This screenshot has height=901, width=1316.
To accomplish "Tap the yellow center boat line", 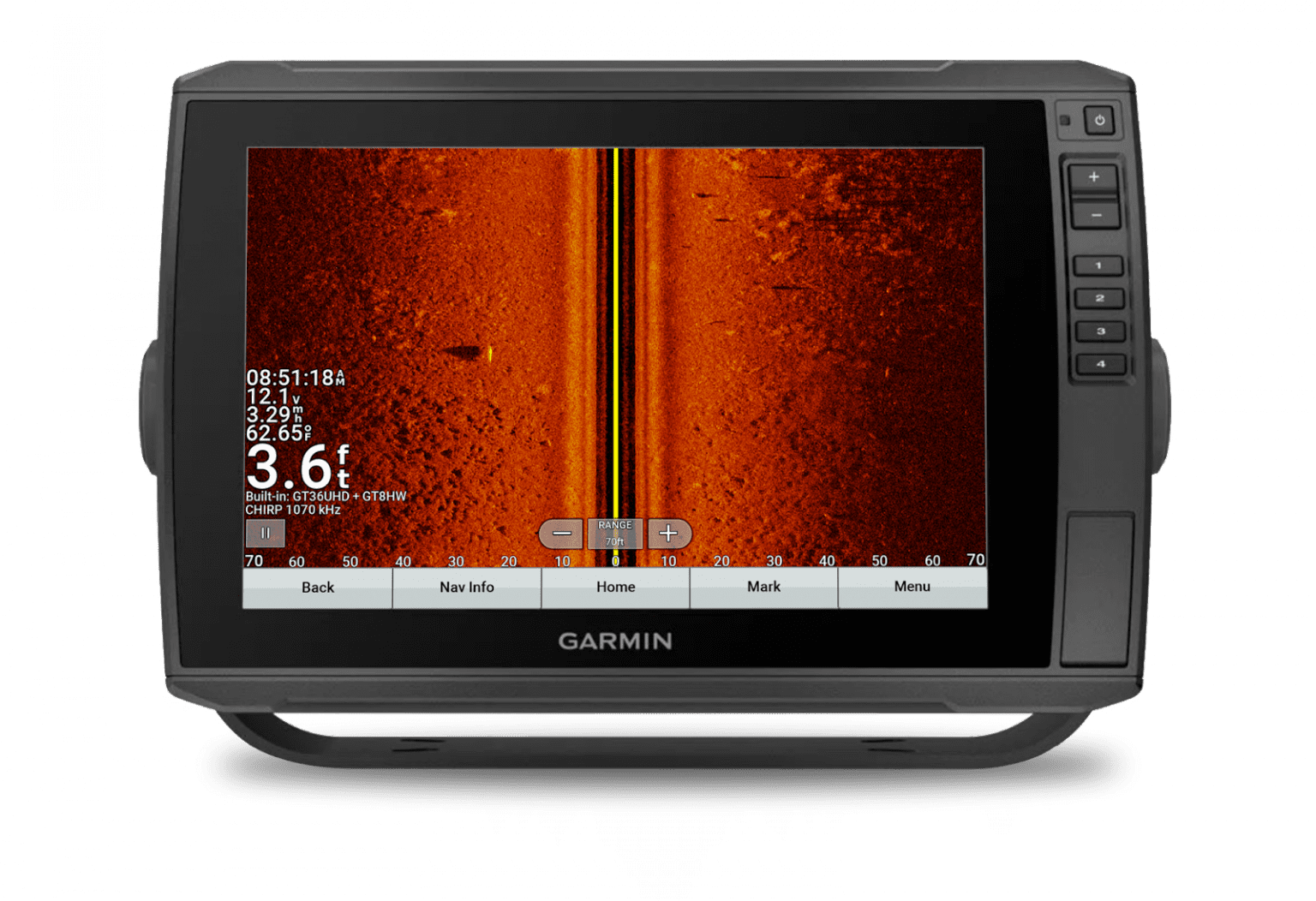I will click(616, 334).
